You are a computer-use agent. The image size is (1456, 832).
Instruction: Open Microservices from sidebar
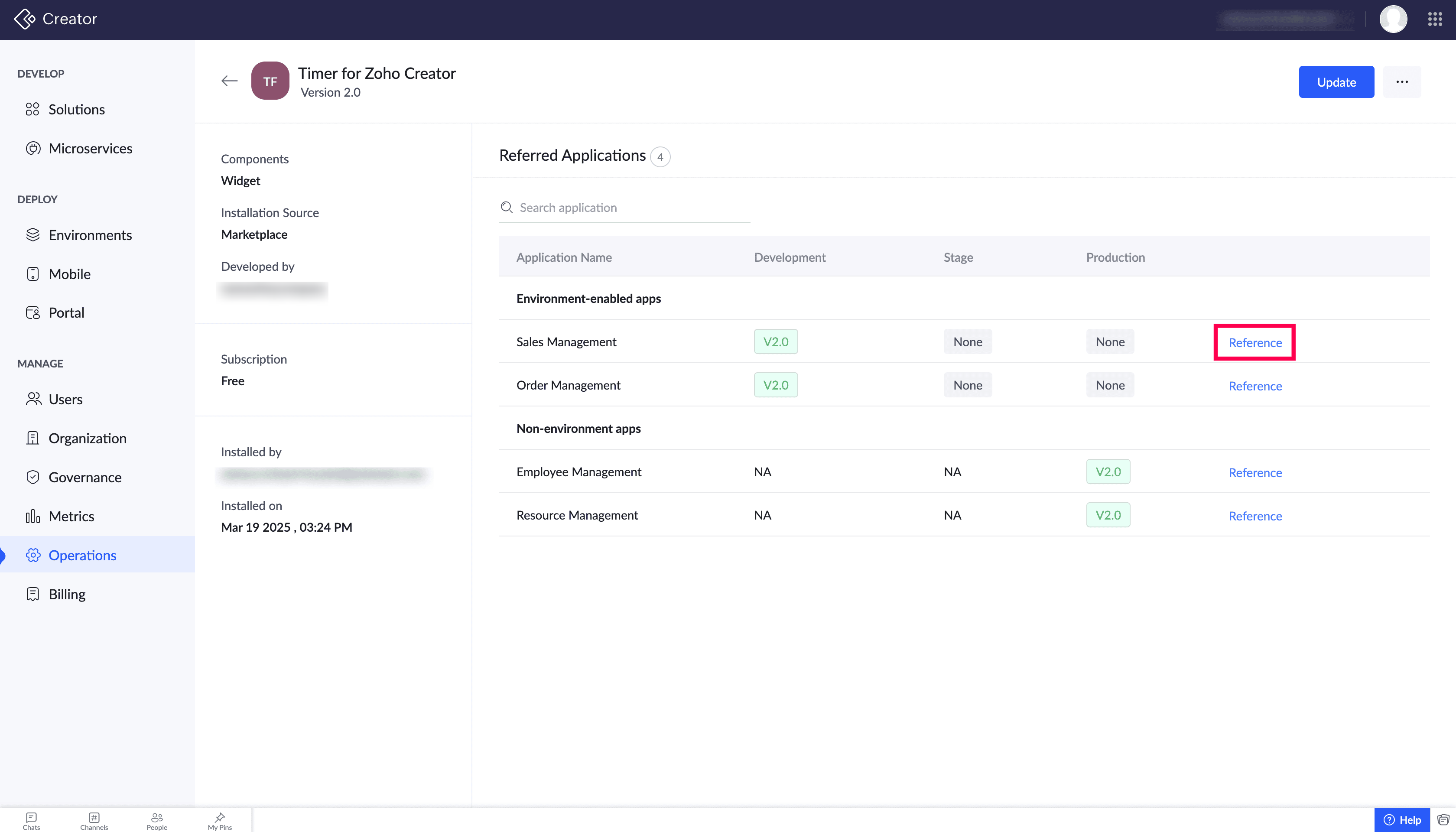(x=90, y=149)
